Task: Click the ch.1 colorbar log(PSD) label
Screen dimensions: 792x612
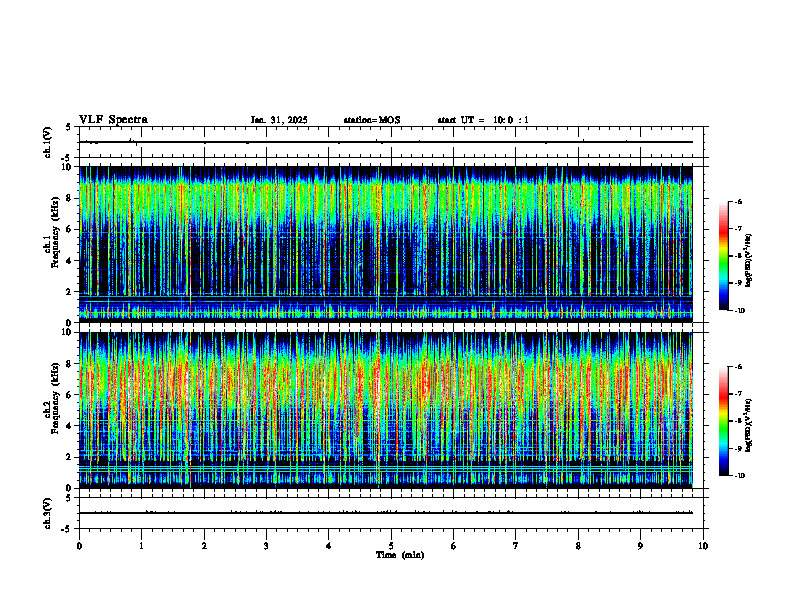Action: [x=749, y=260]
